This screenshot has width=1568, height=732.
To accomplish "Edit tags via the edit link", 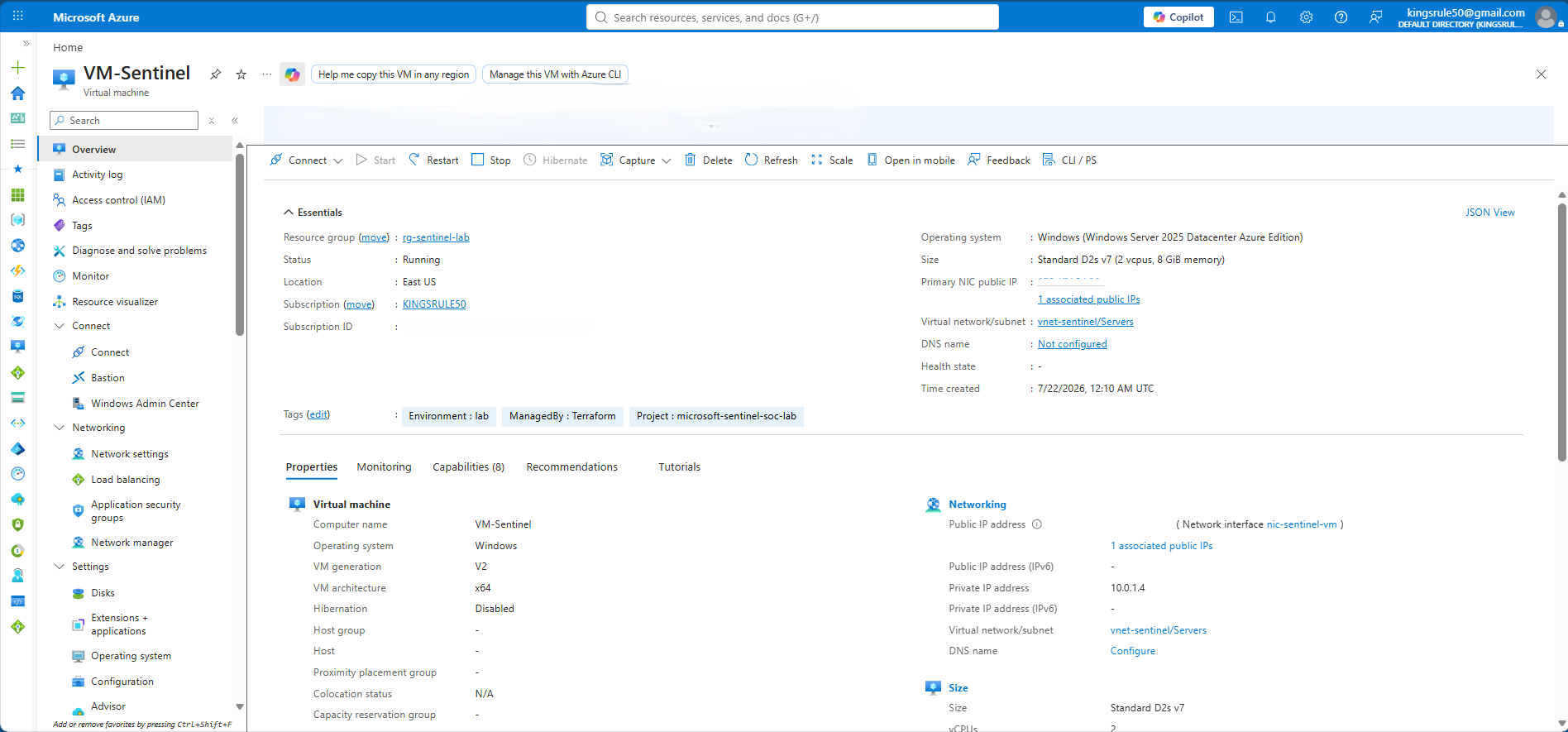I will click(x=318, y=414).
